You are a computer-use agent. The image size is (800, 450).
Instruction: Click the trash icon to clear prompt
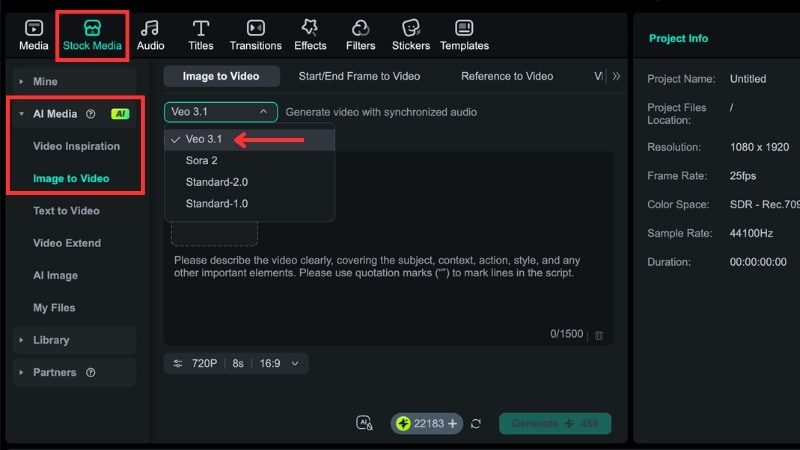pyautogui.click(x=599, y=335)
